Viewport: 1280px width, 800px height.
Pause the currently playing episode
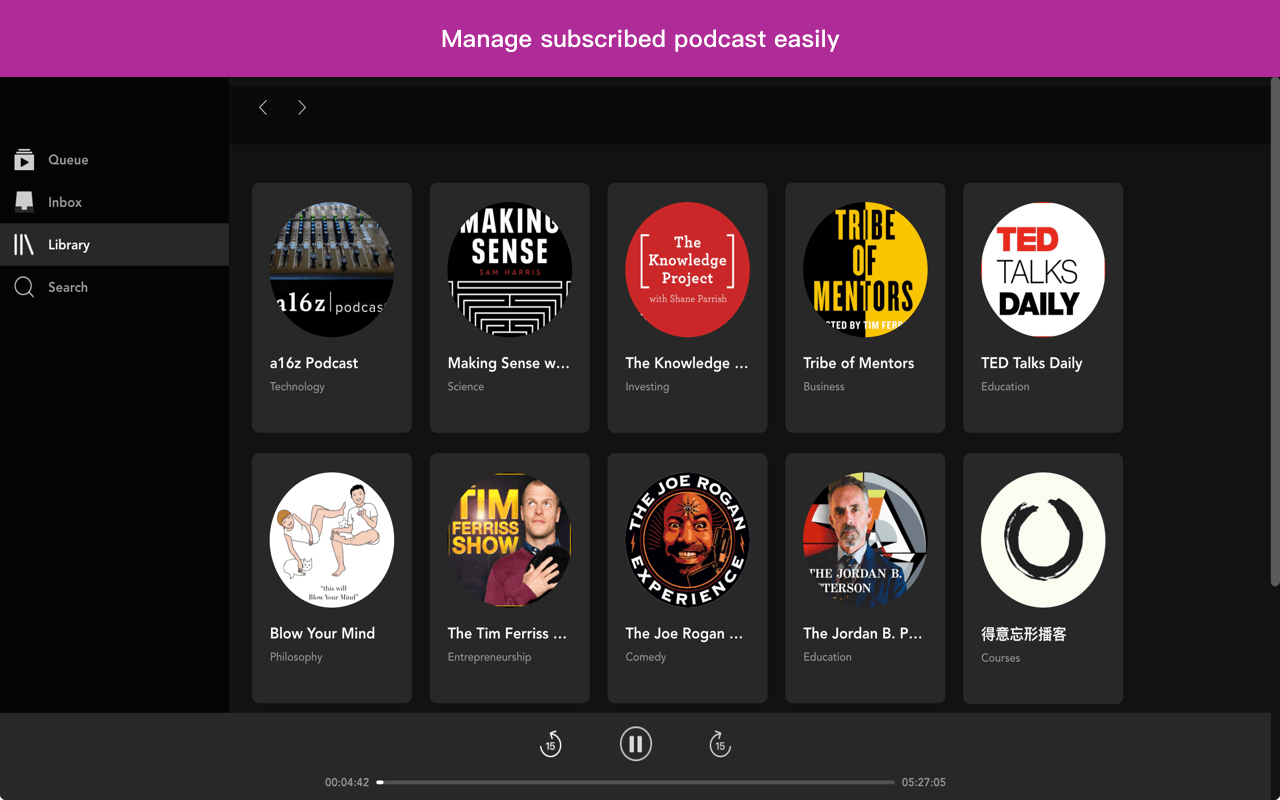tap(636, 743)
